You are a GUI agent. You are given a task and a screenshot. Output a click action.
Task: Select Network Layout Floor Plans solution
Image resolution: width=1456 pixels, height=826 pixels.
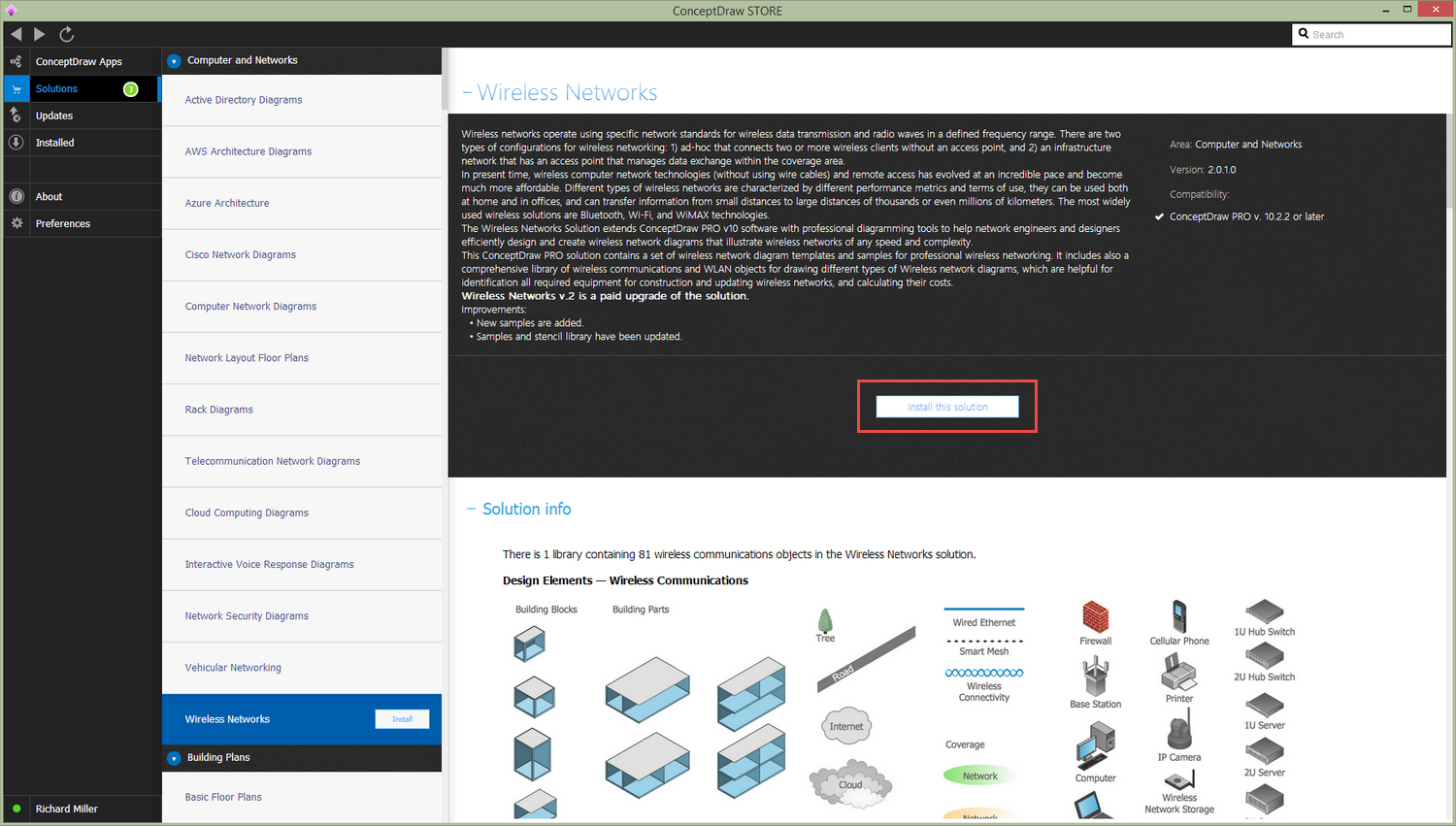click(x=302, y=357)
